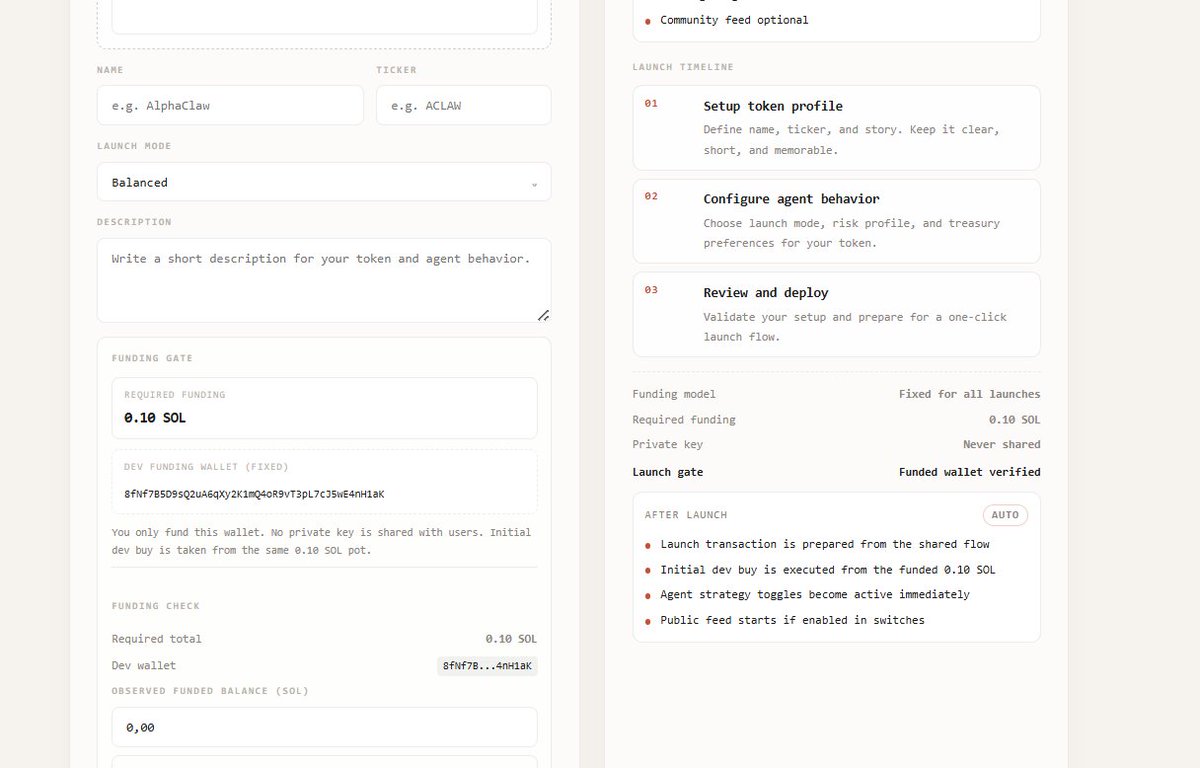Click the 'Launch gate' row label
The height and width of the screenshot is (768, 1200).
point(668,472)
